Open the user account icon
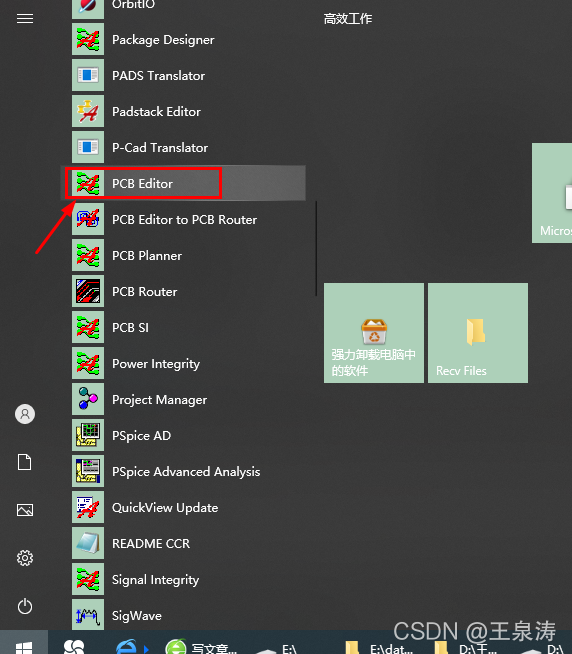Viewport: 572px width, 654px height. click(25, 414)
